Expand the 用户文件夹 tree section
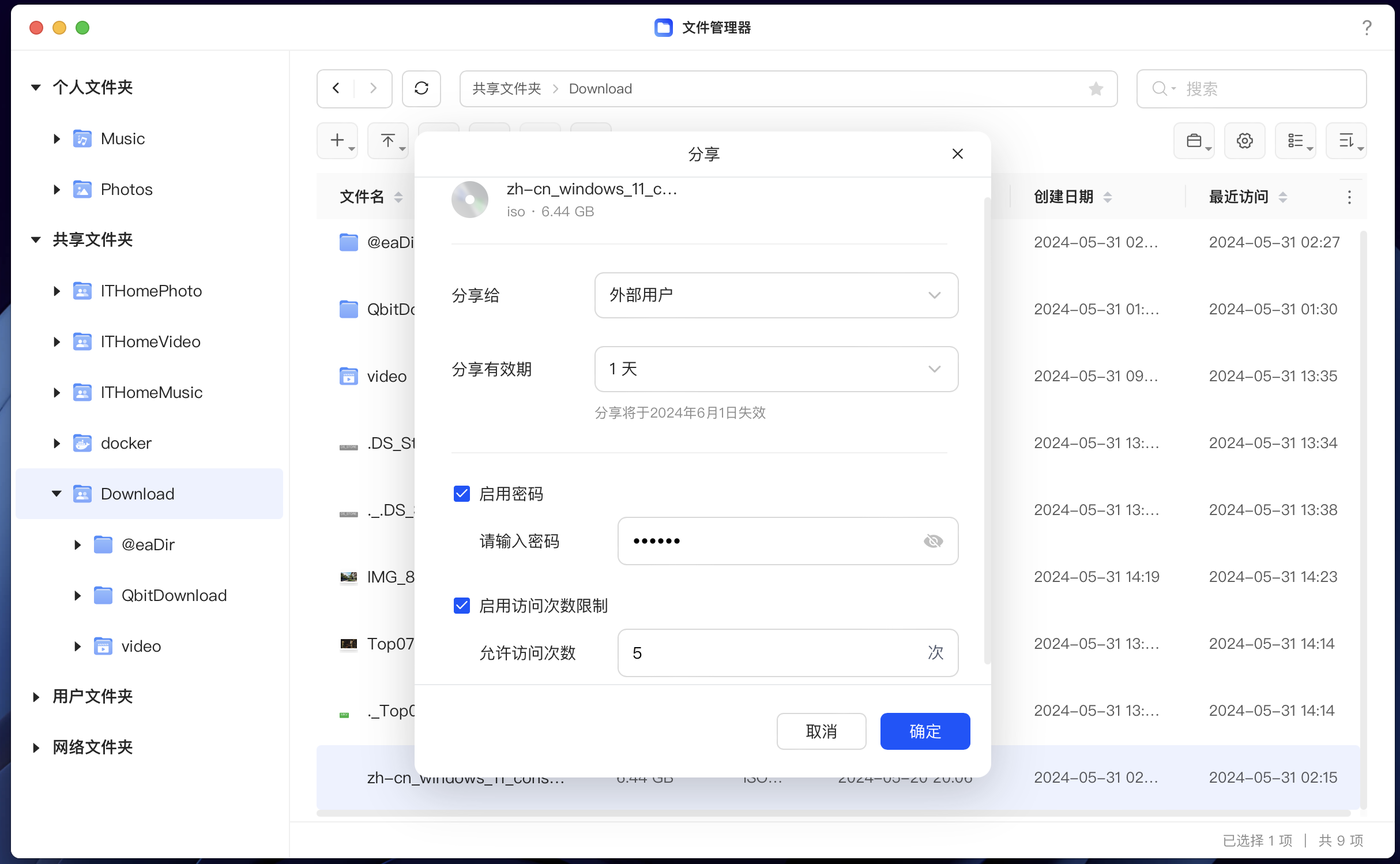The image size is (1400, 864). (x=36, y=697)
